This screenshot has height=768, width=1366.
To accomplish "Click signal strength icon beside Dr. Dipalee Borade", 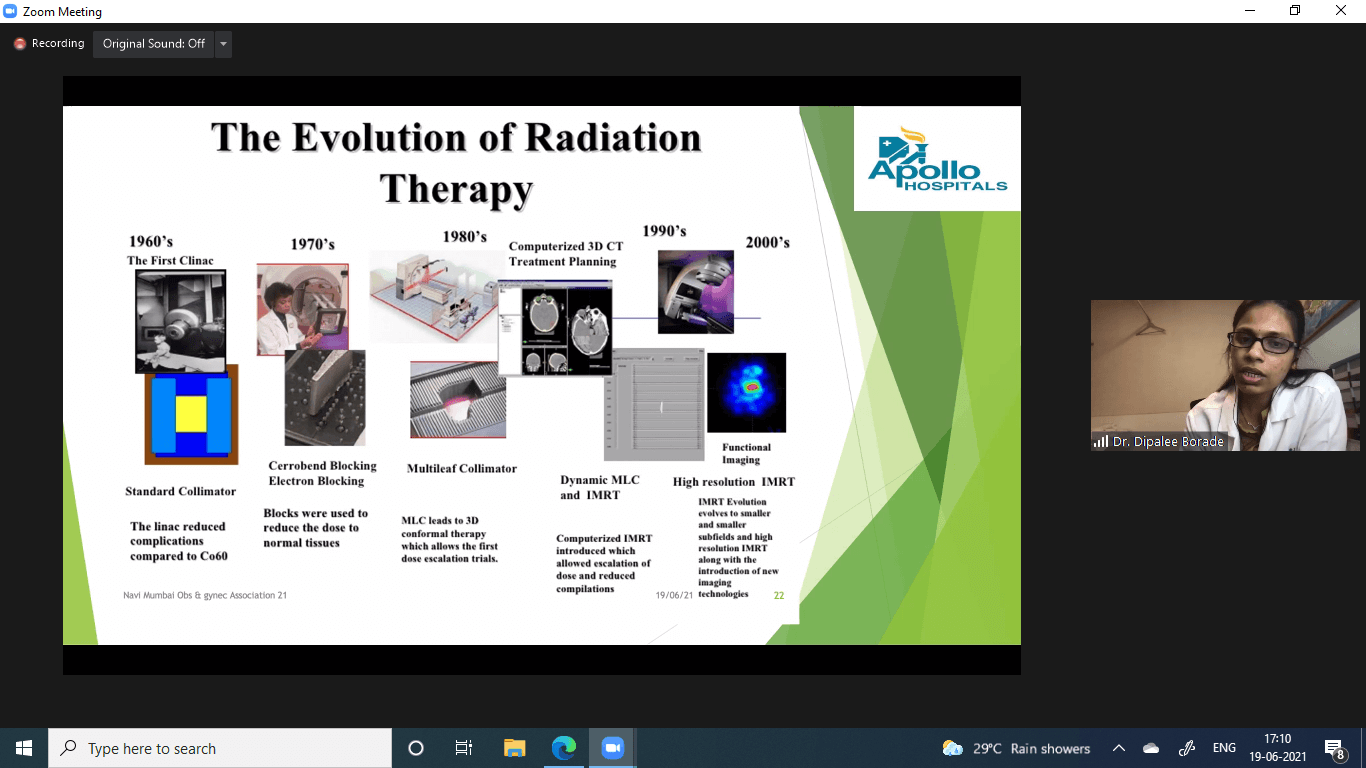I will (x=1101, y=441).
